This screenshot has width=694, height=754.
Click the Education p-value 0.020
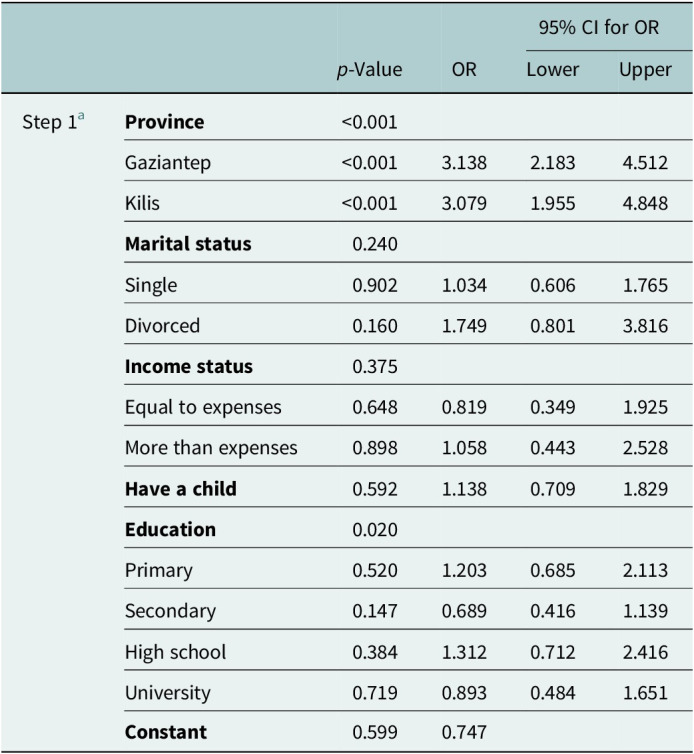[375, 530]
